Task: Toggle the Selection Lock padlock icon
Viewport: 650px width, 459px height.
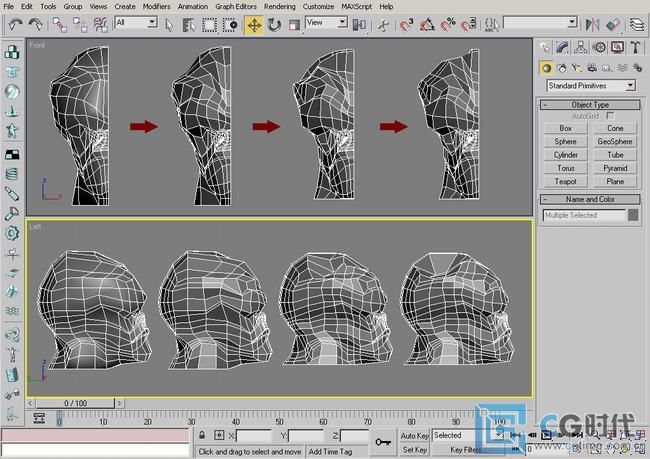Action: point(202,435)
